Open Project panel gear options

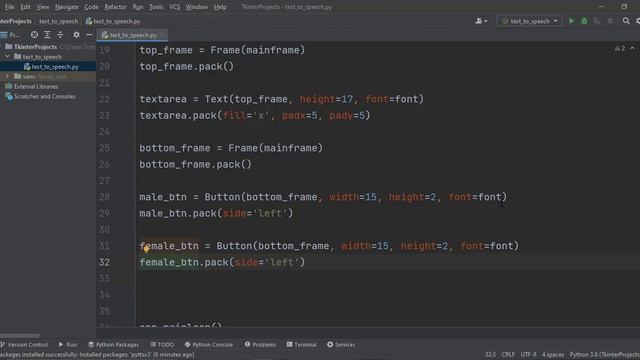tap(76, 35)
